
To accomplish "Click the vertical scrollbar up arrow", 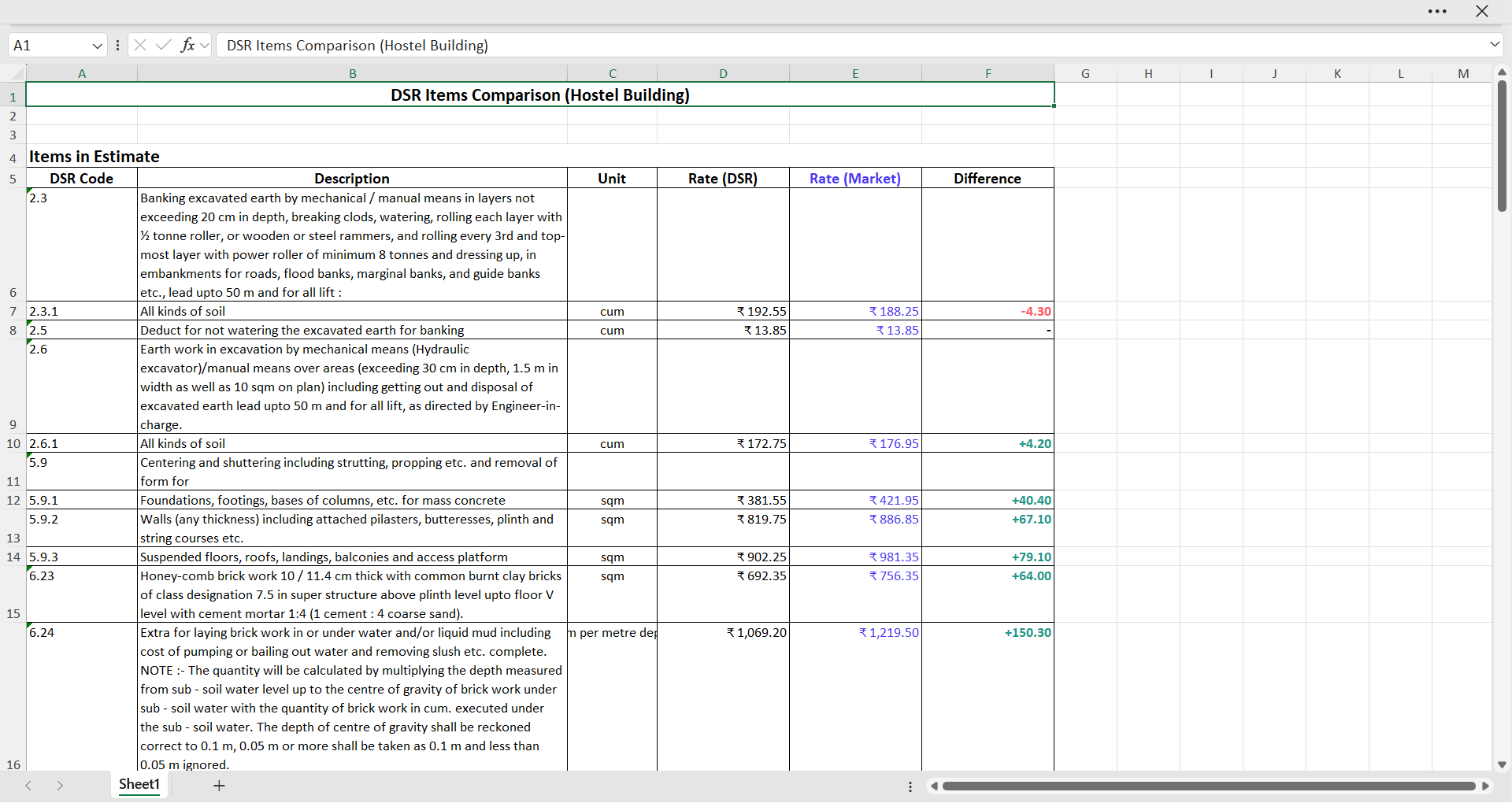I will [x=1502, y=72].
